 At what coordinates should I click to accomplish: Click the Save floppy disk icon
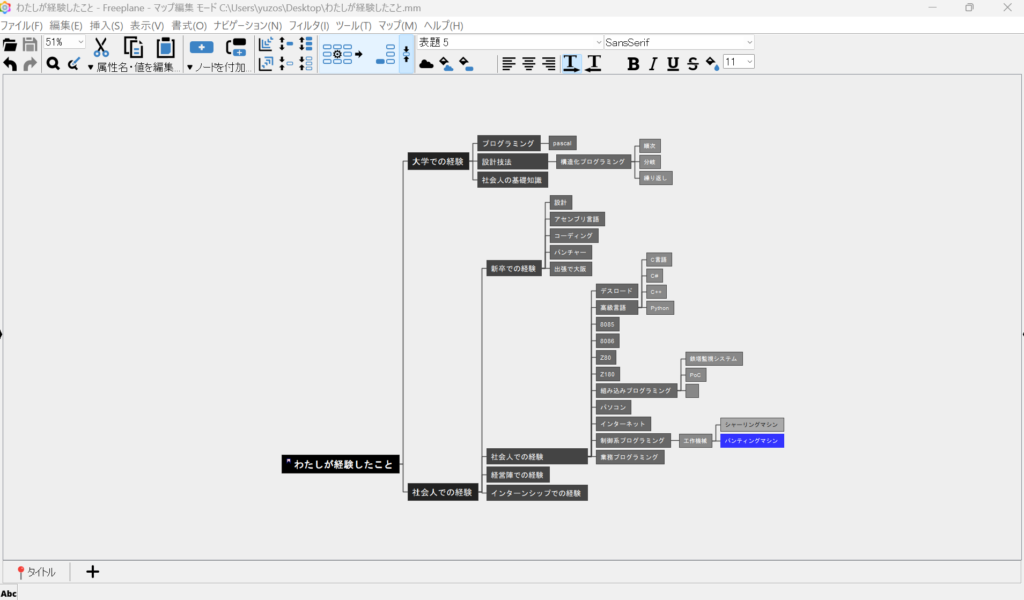30,44
